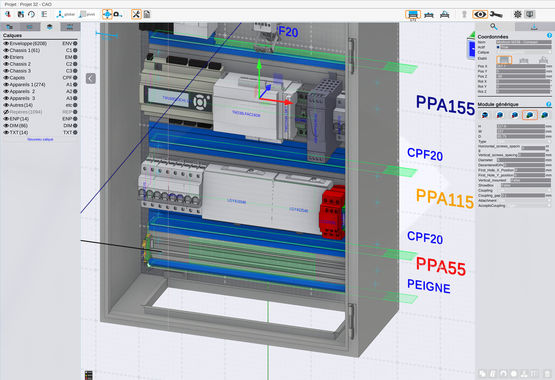This screenshot has height=380, width=555.
Task: Switch to the first left panel tab
Action: coord(10,27)
